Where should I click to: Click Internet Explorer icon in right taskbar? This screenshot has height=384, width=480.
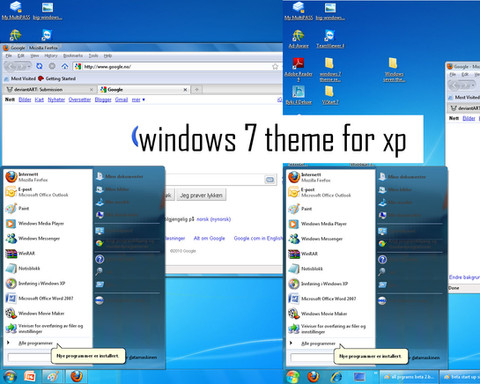click(x=336, y=377)
